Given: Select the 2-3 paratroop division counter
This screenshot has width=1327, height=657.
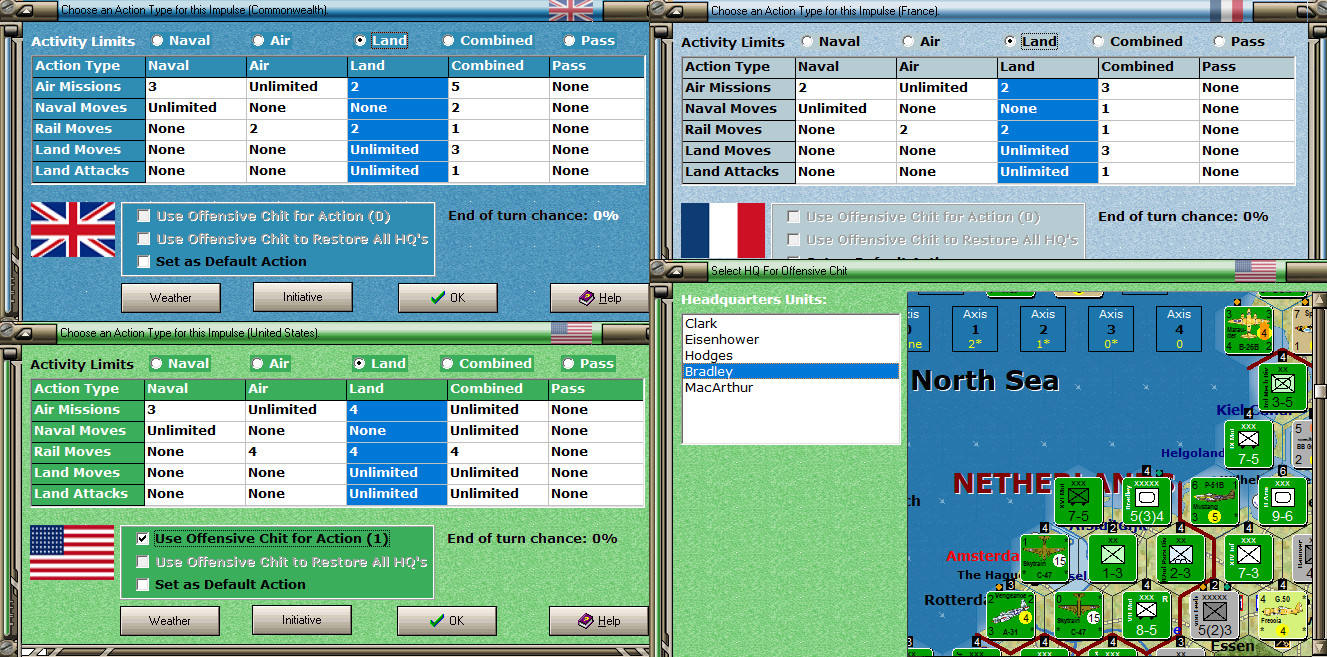Looking at the screenshot, I should click(1180, 558).
